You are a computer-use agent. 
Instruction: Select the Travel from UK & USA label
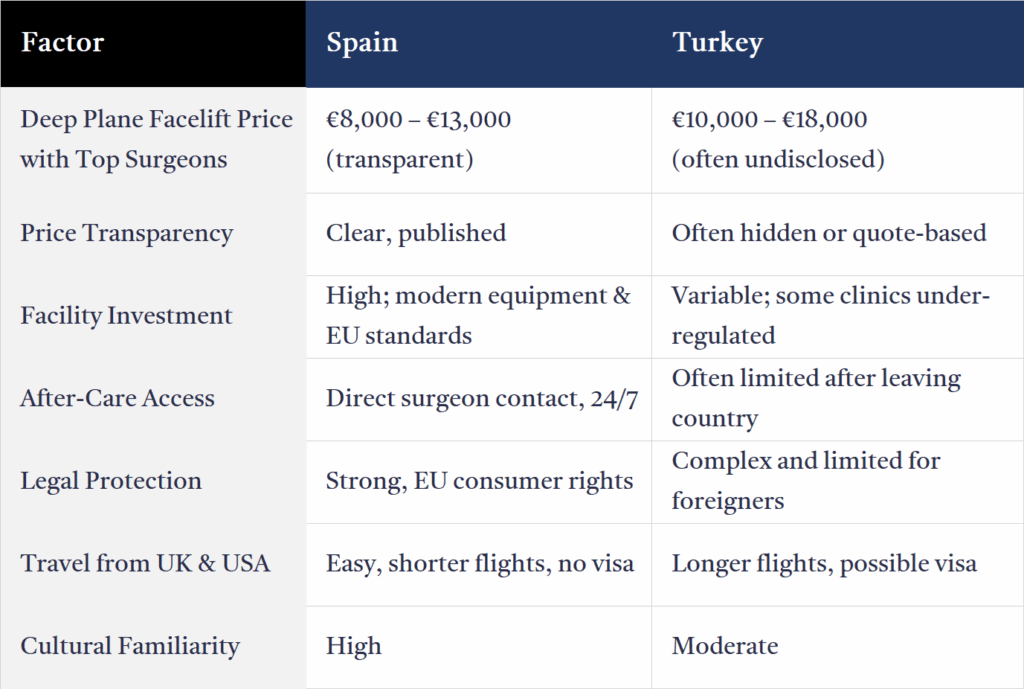[145, 563]
